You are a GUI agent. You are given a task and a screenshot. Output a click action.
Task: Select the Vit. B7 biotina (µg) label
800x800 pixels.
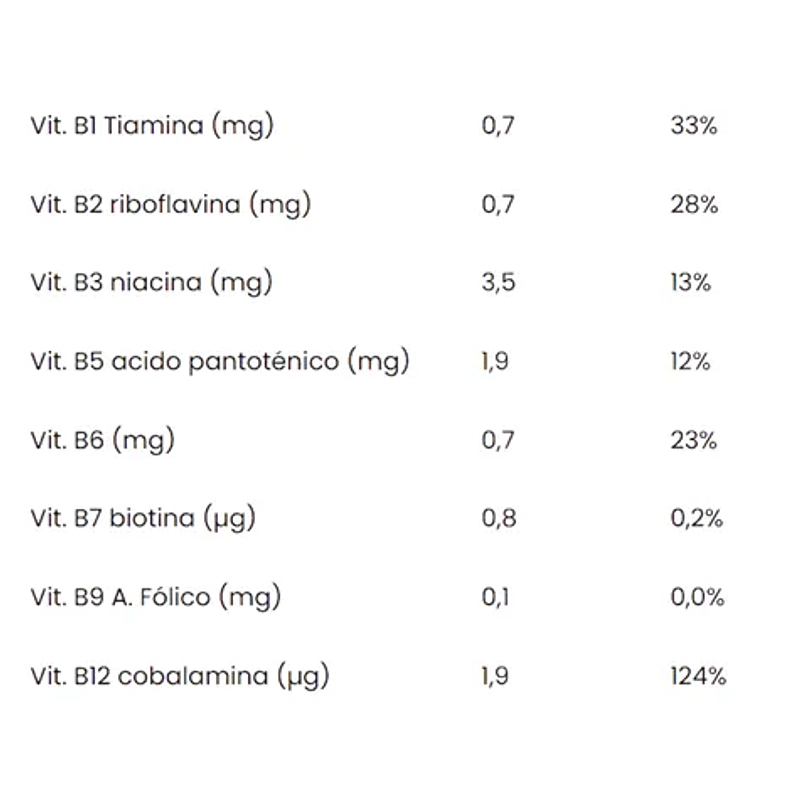(x=143, y=518)
